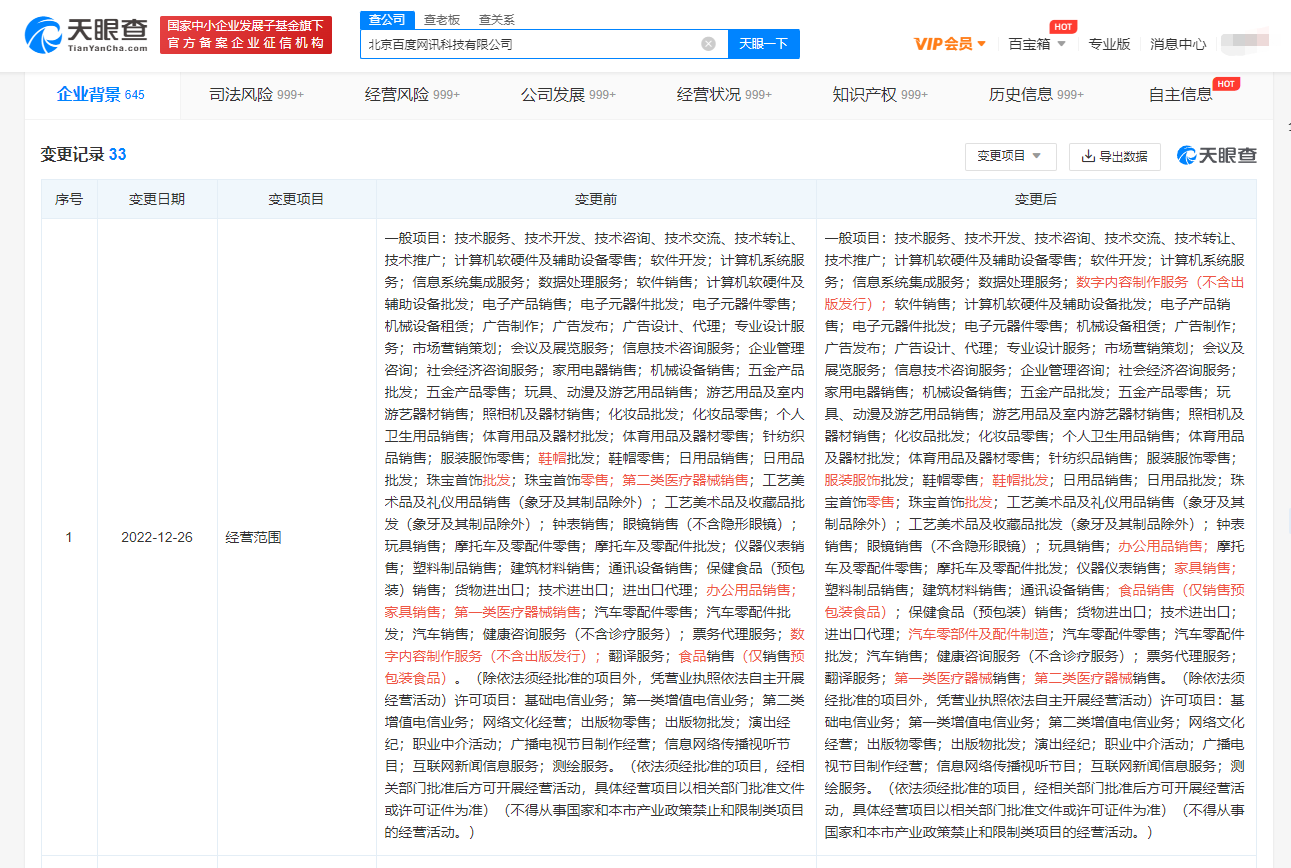Click the 序号 column header
Screen dimensions: 1291x868
(69, 200)
